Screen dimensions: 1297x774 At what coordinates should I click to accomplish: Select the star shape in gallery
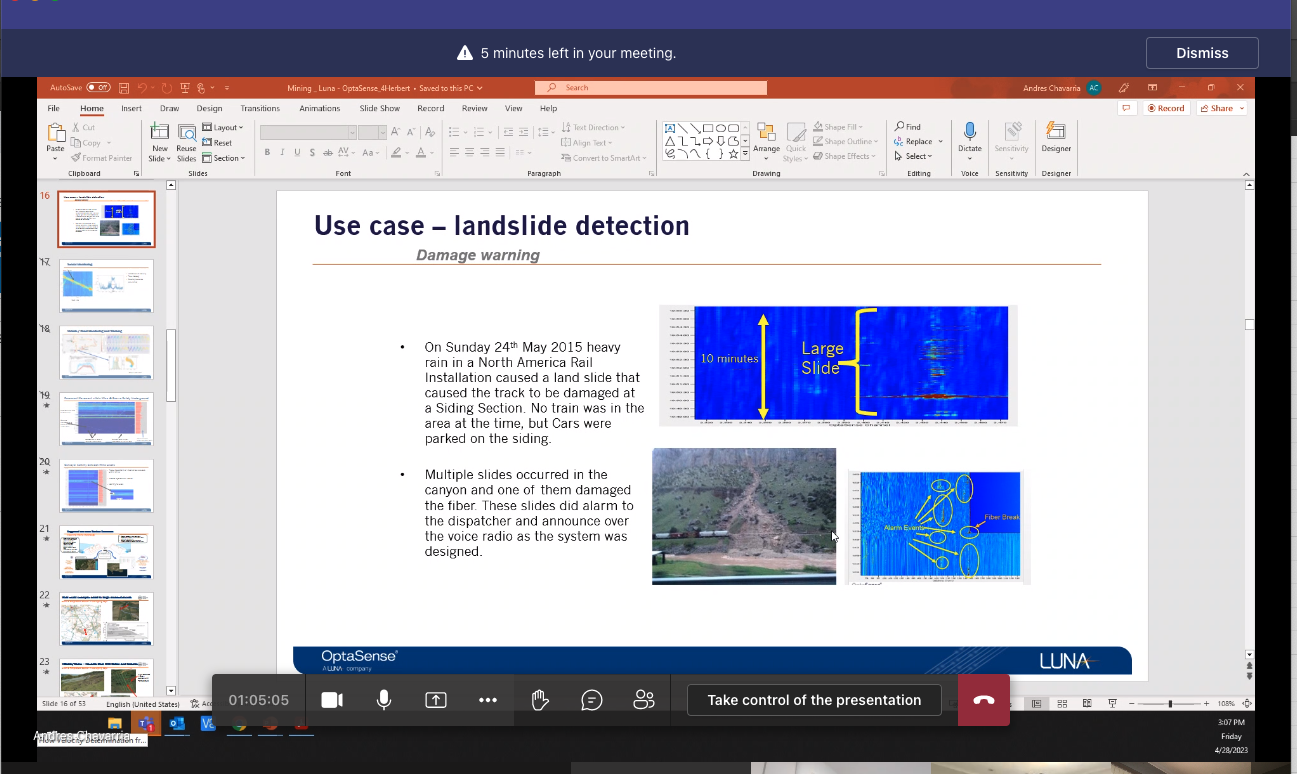click(733, 154)
